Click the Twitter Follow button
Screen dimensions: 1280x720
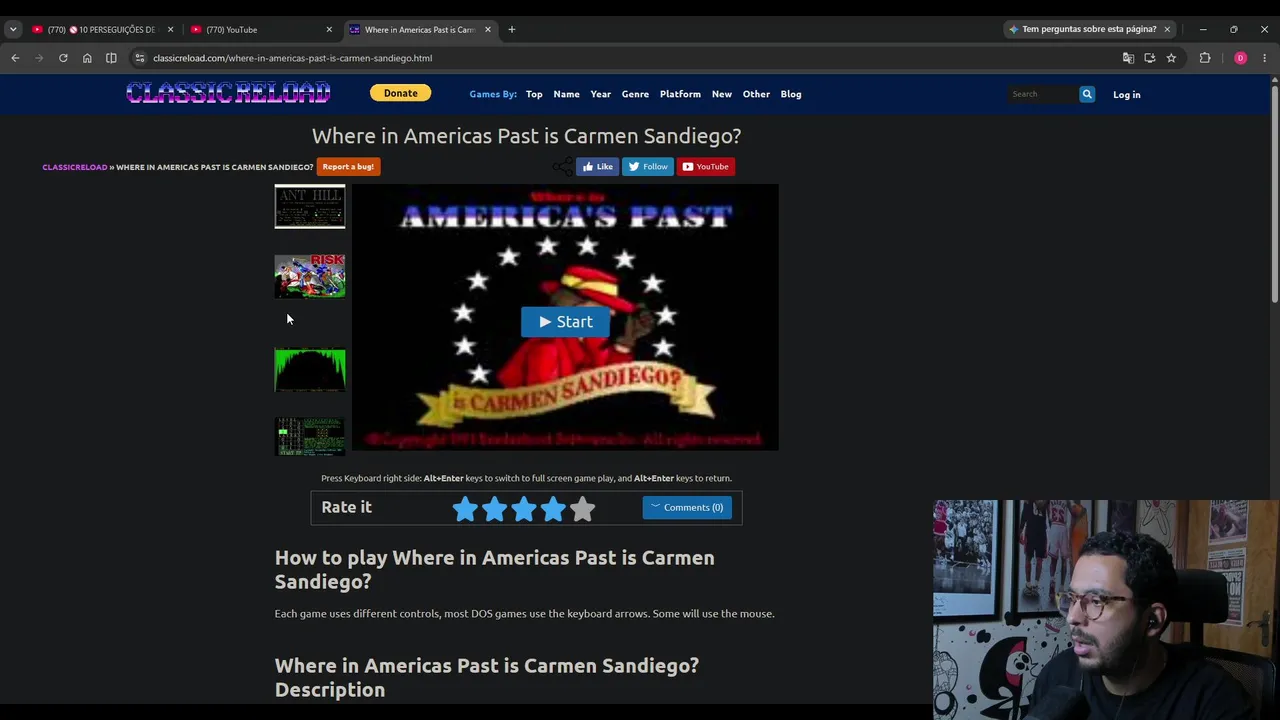648,167
